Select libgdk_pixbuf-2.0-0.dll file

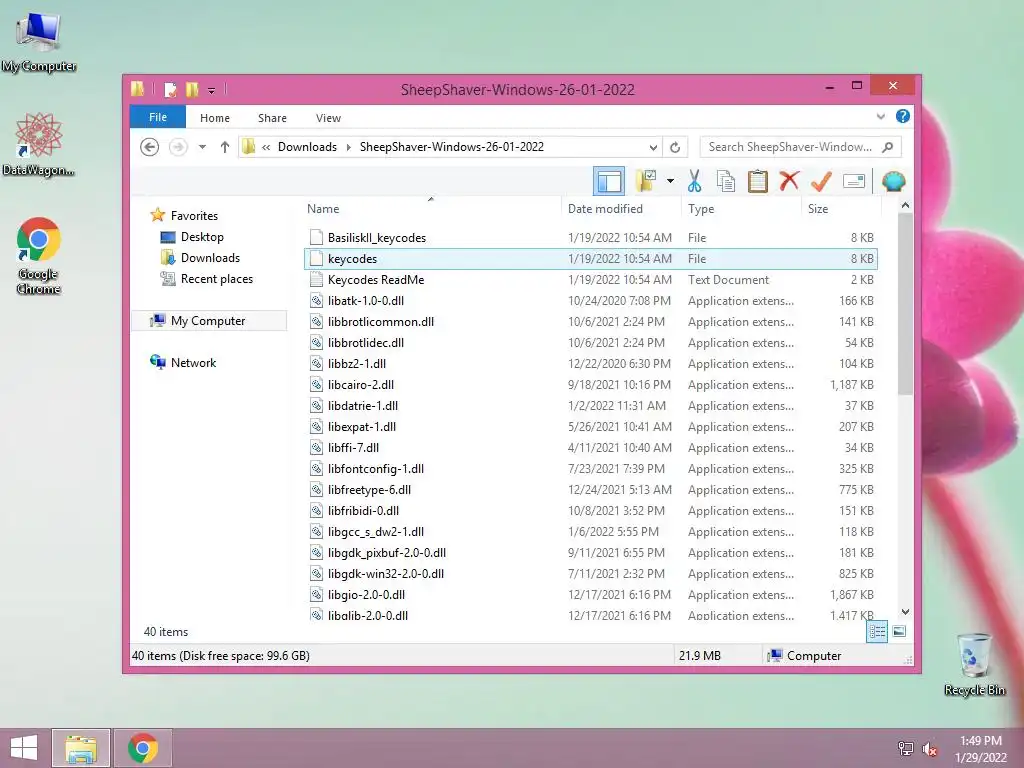coord(590,552)
